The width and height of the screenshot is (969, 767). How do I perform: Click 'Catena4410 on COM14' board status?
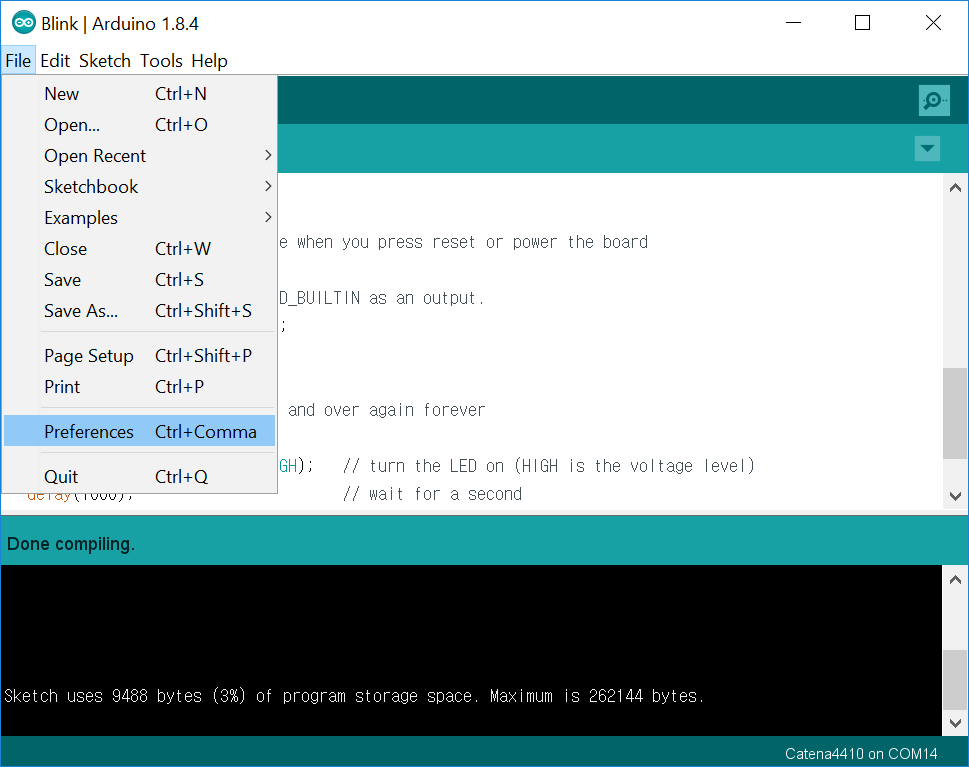861,753
